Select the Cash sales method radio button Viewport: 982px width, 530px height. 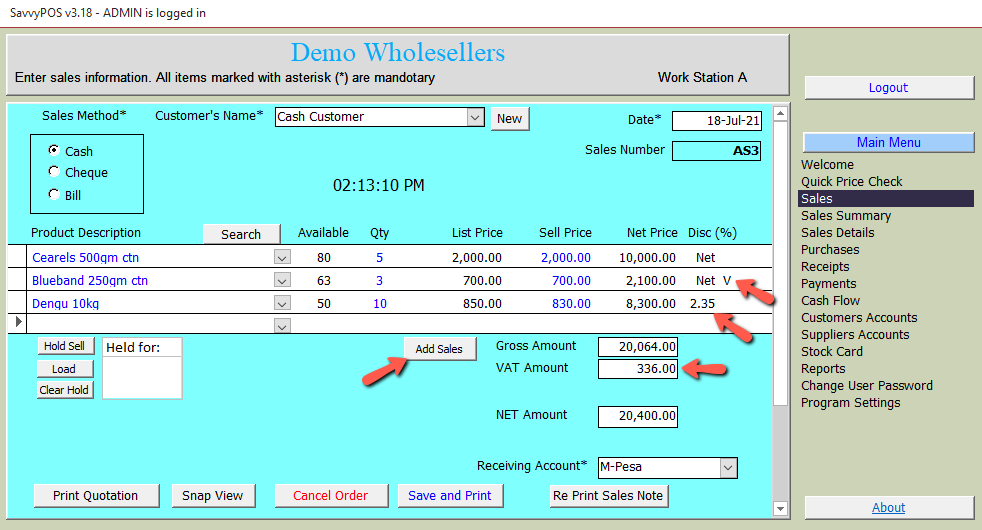coord(54,150)
